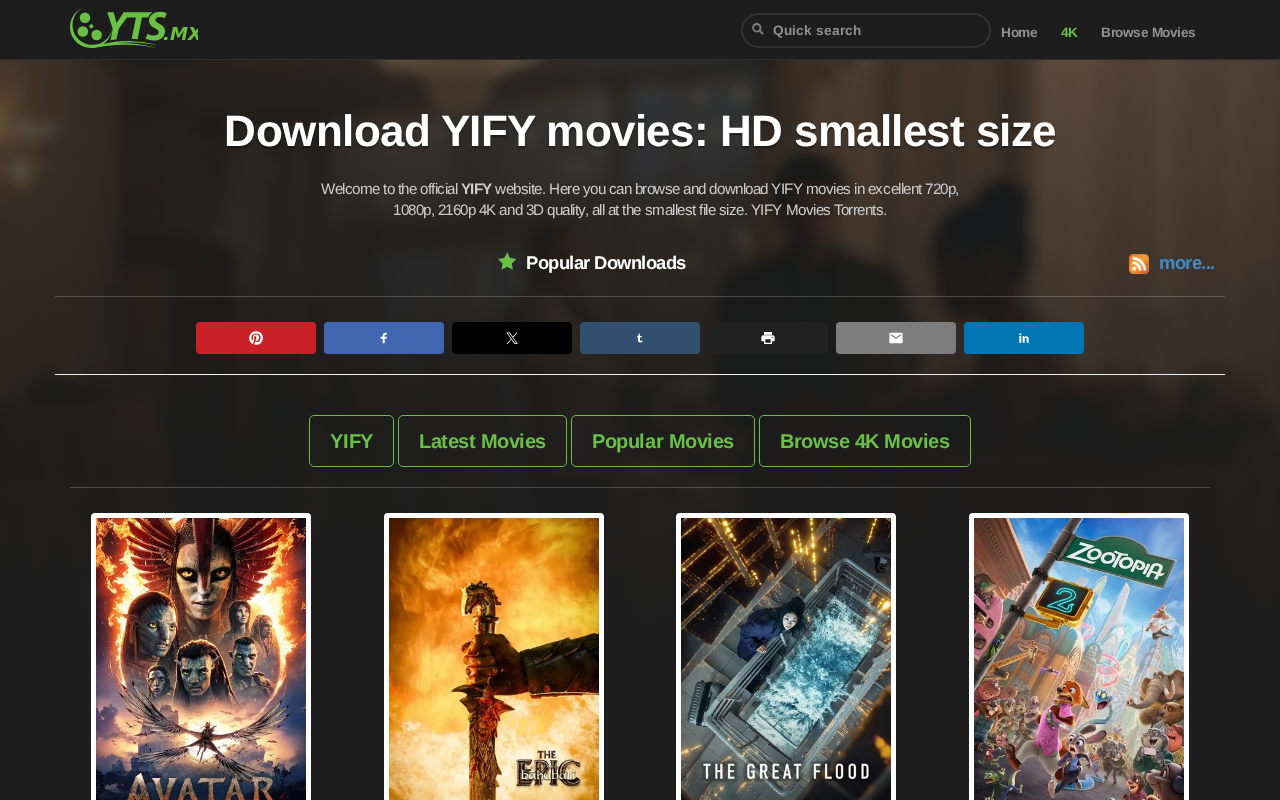Share on Facebook
This screenshot has width=1280, height=800.
click(x=384, y=338)
